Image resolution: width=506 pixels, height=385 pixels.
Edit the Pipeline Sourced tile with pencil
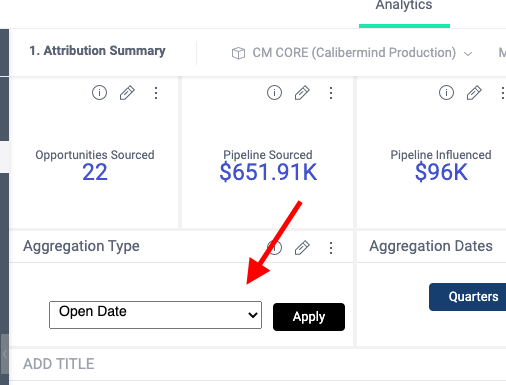[x=302, y=93]
